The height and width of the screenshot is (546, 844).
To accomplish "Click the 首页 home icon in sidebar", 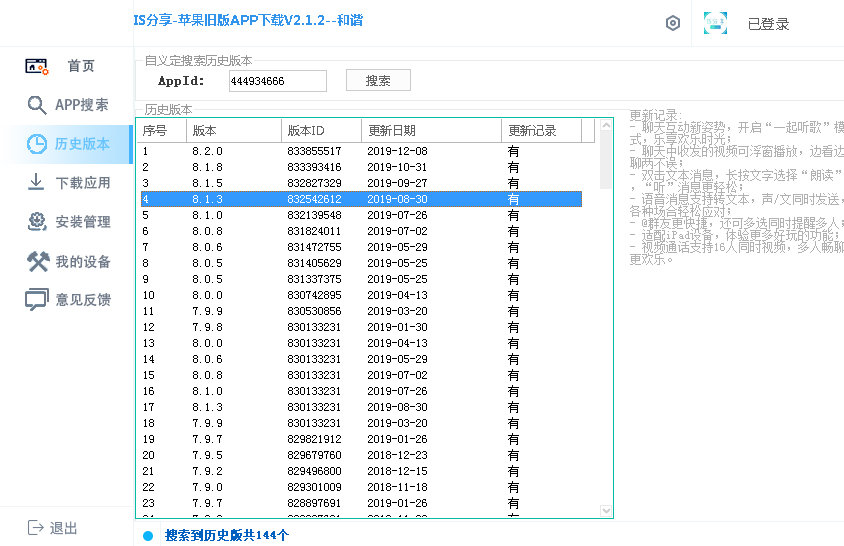I will coord(37,66).
